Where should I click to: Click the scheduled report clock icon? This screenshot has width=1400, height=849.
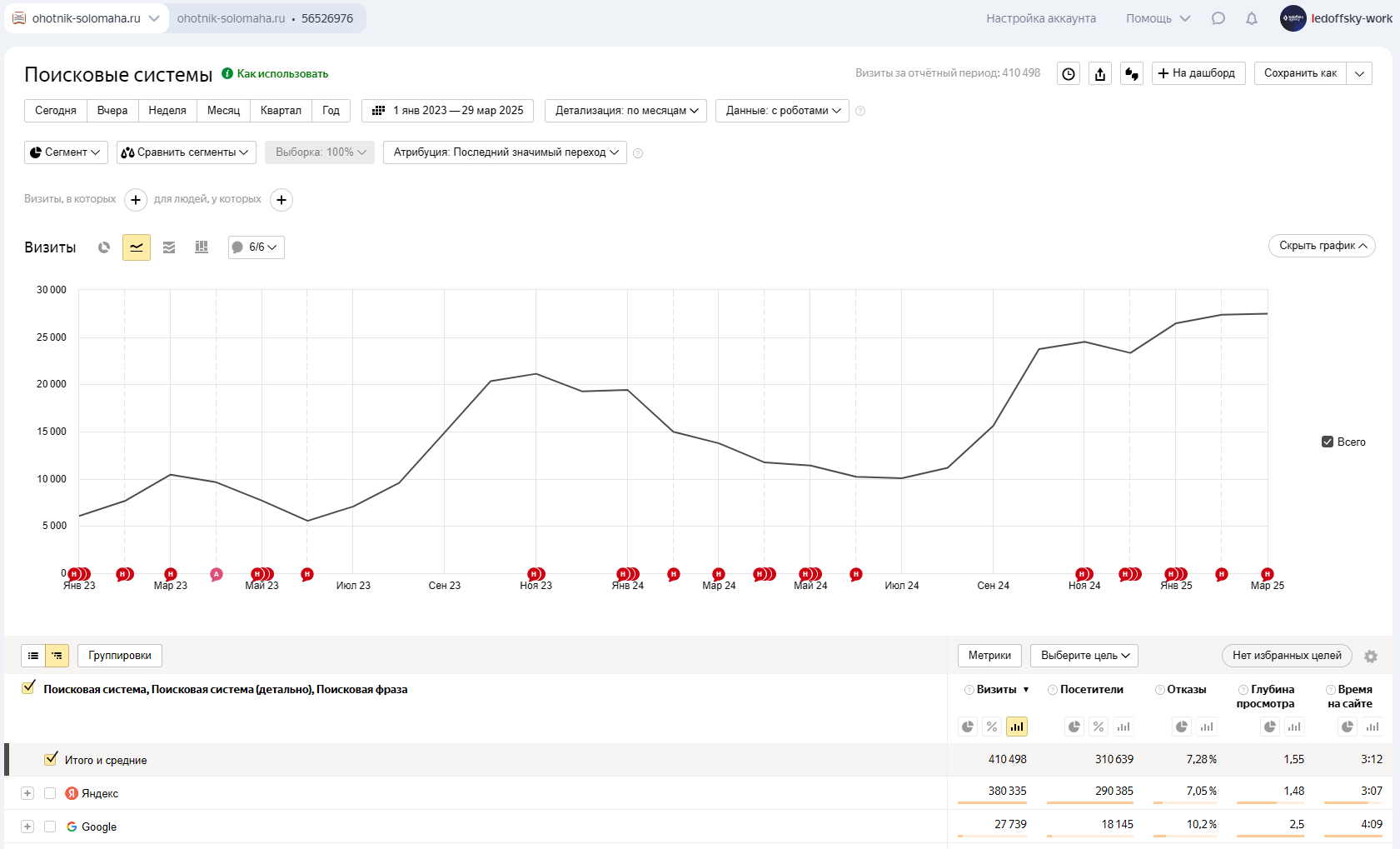coord(1069,73)
